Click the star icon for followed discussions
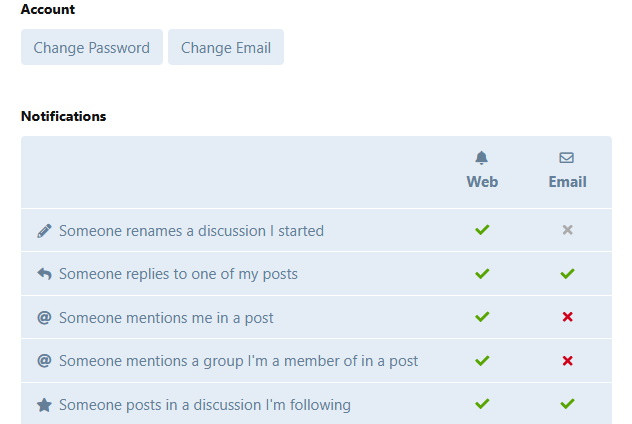Screen dimensions: 632x424 (x=44, y=405)
